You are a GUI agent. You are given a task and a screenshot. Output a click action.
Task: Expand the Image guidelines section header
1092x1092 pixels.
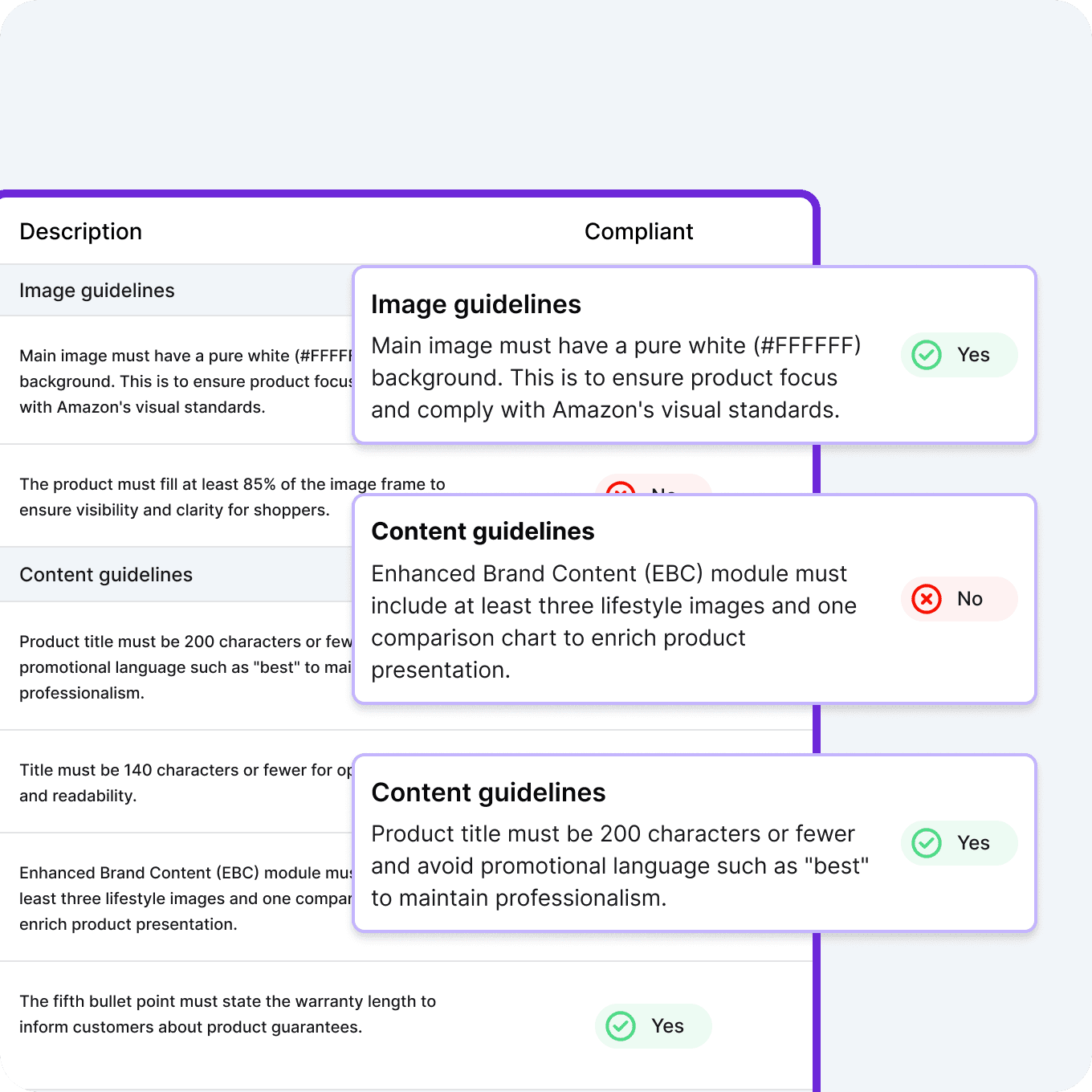[98, 290]
